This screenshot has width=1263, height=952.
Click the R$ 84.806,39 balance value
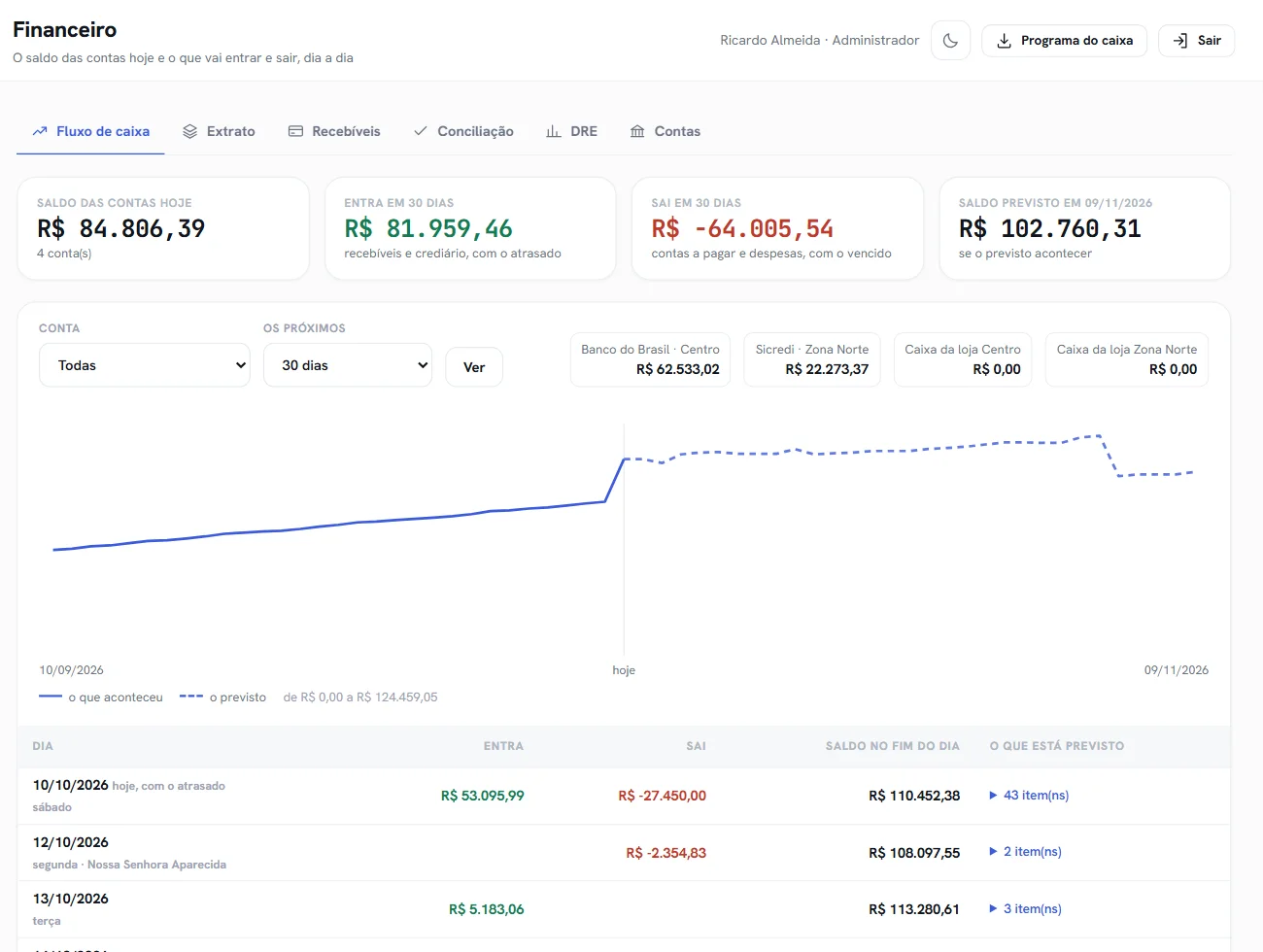point(121,229)
